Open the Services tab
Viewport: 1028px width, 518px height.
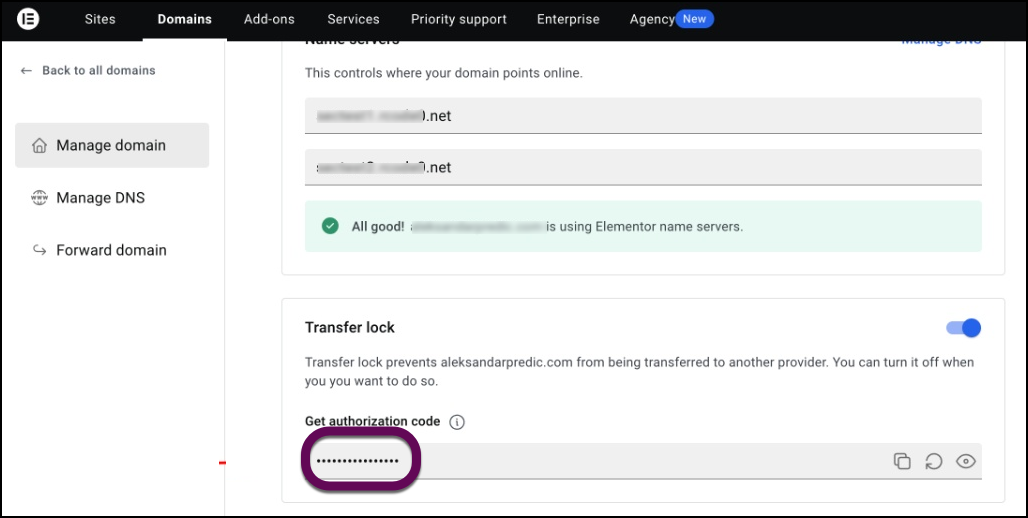pos(353,19)
